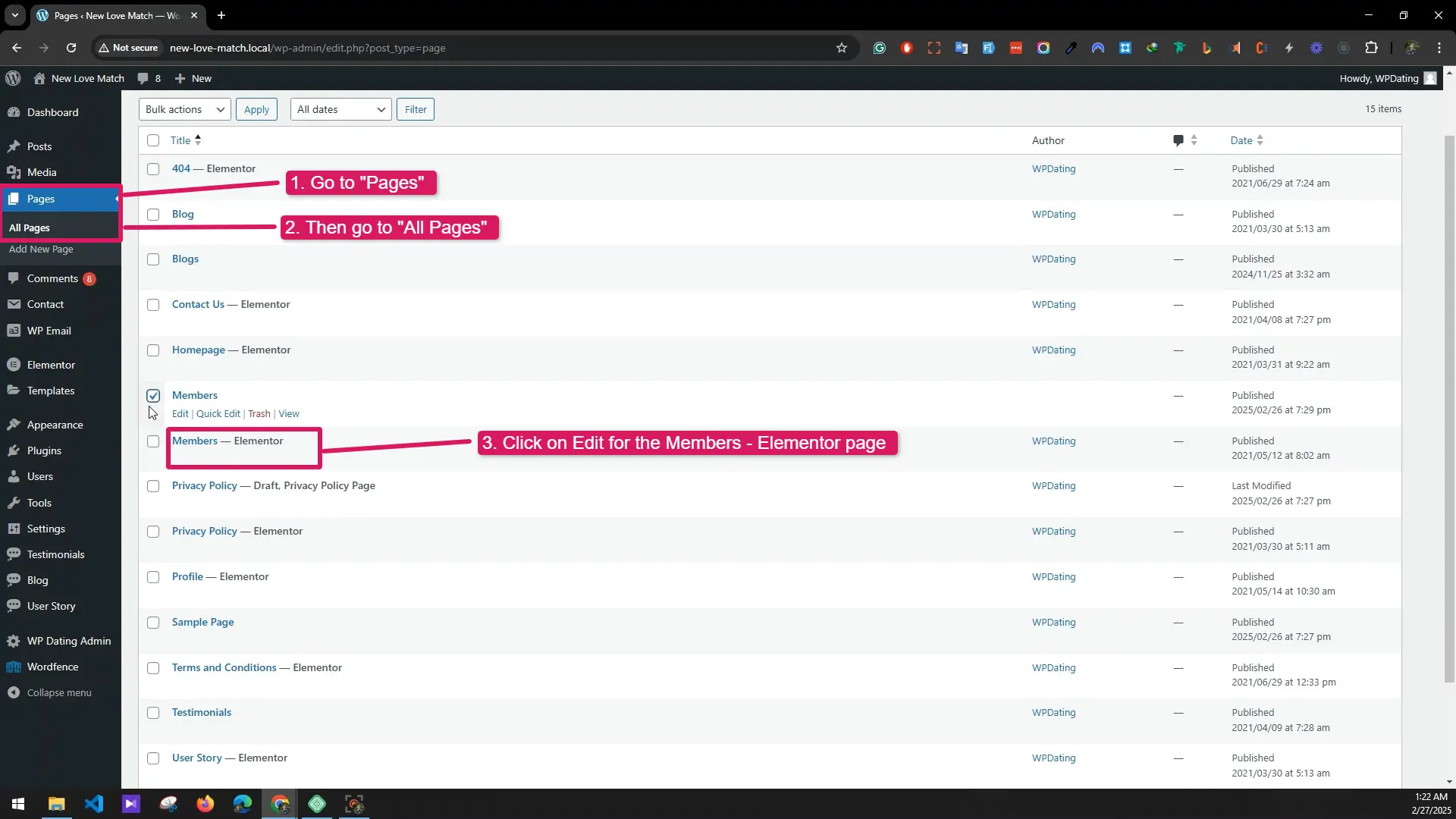Viewport: 1456px width, 819px height.
Task: Open the Pages menu in sidebar
Action: 61,199
